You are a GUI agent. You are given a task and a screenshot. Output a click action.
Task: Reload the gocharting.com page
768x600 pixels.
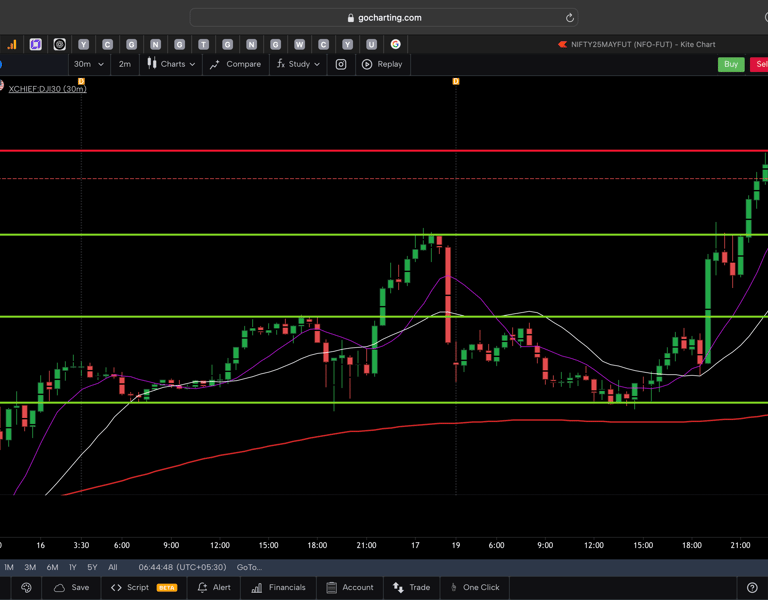coord(570,18)
